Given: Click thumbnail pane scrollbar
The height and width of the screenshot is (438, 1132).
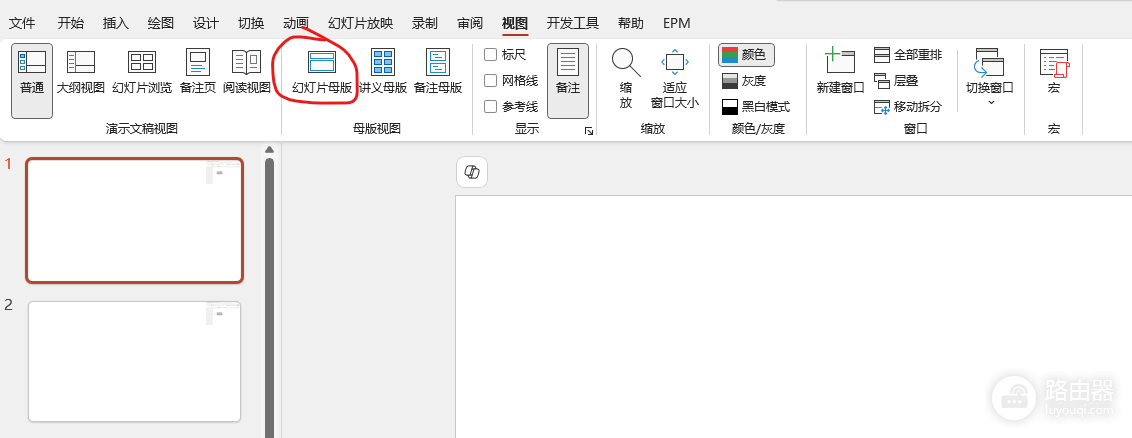Looking at the screenshot, I should pos(269,298).
